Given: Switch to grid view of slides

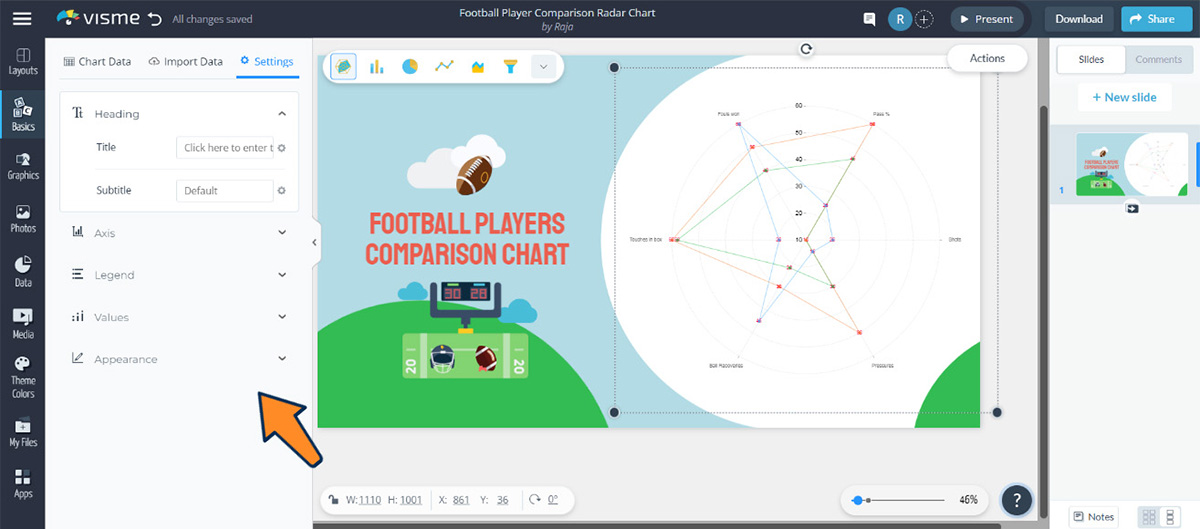Looking at the screenshot, I should point(1149,516).
